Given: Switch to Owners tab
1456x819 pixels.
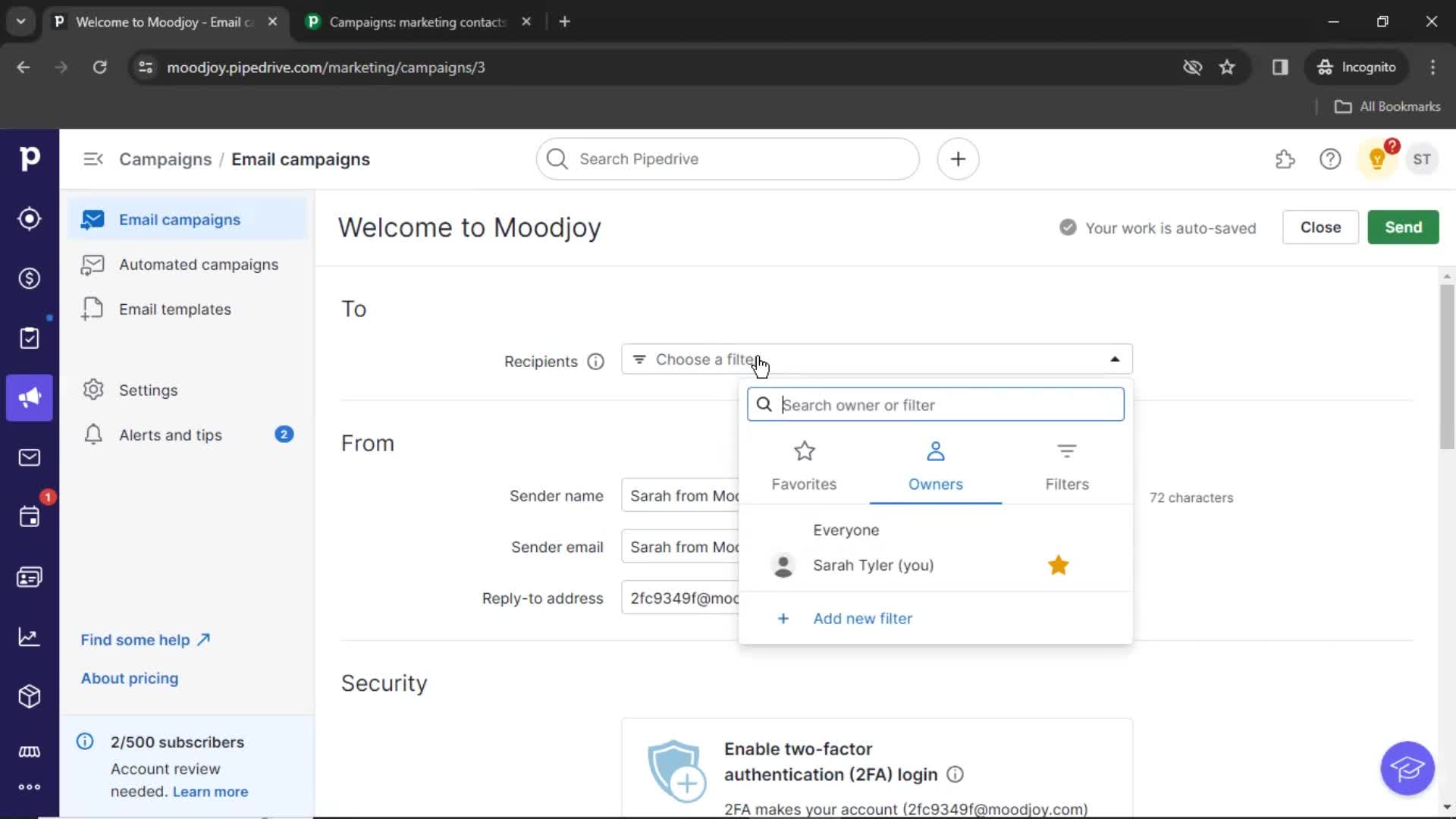Looking at the screenshot, I should [x=935, y=466].
